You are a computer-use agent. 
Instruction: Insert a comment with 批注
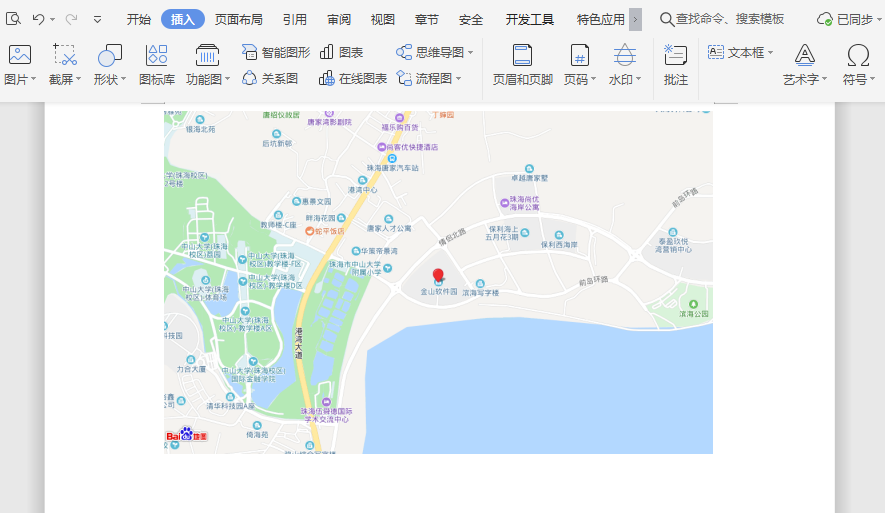tap(676, 65)
